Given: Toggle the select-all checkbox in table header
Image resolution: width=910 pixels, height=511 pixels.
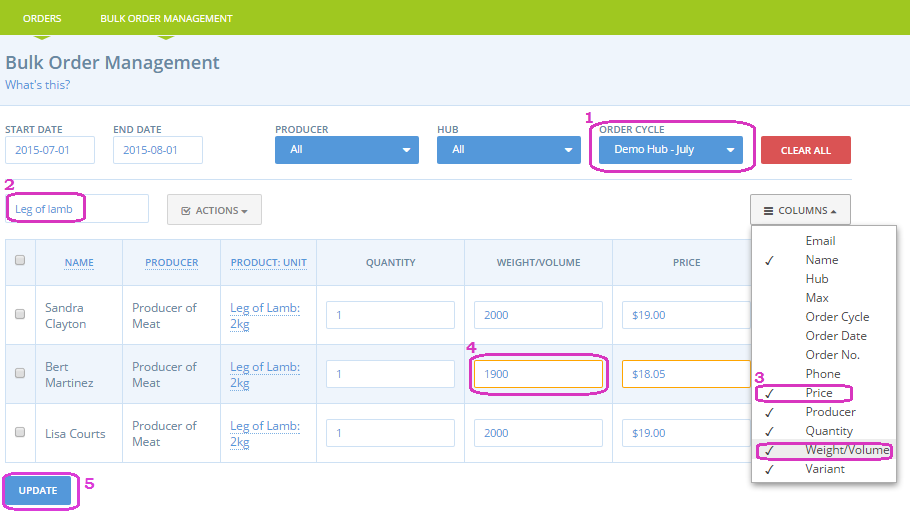Looking at the screenshot, I should pyautogui.click(x=20, y=261).
